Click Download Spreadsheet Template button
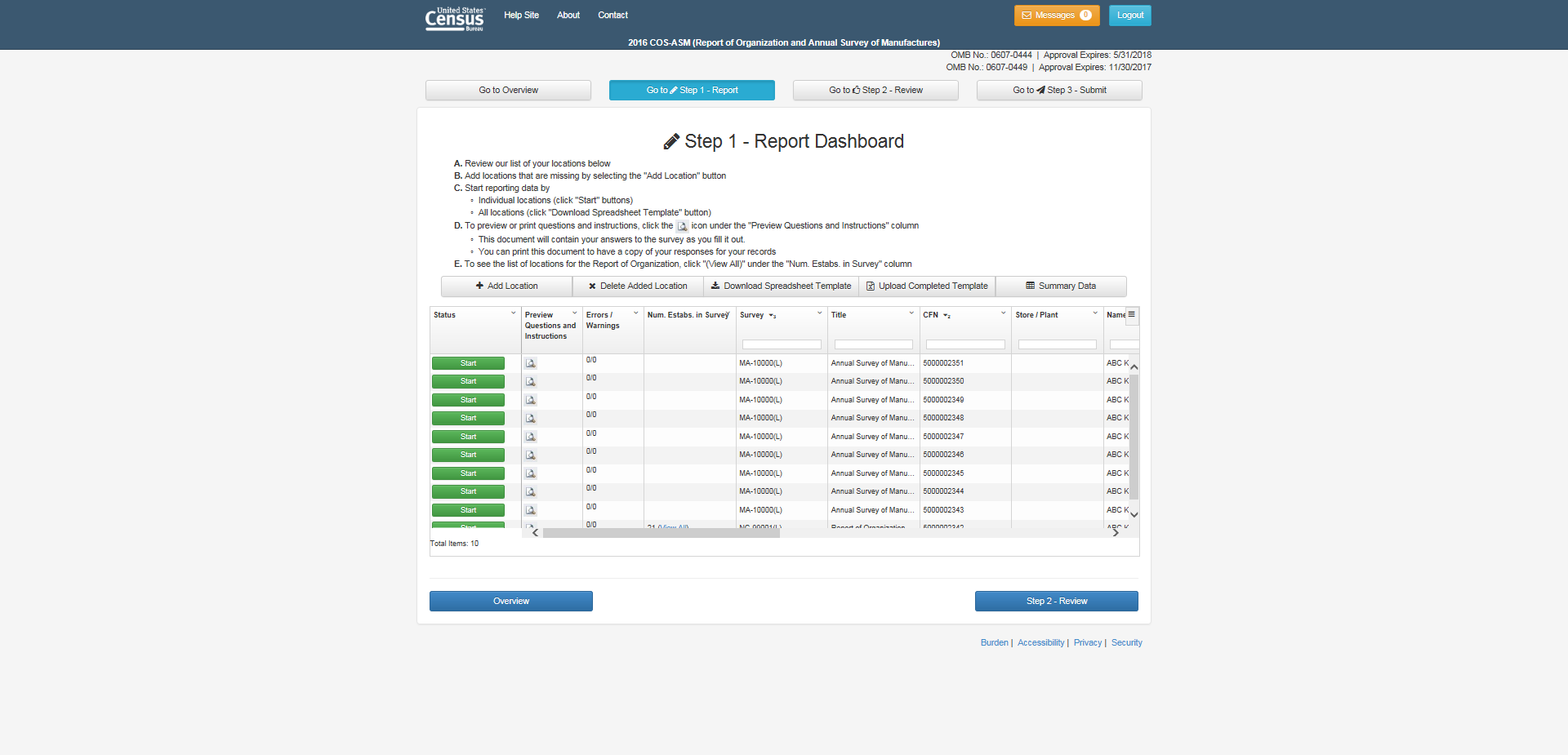The image size is (1568, 755). coord(781,286)
